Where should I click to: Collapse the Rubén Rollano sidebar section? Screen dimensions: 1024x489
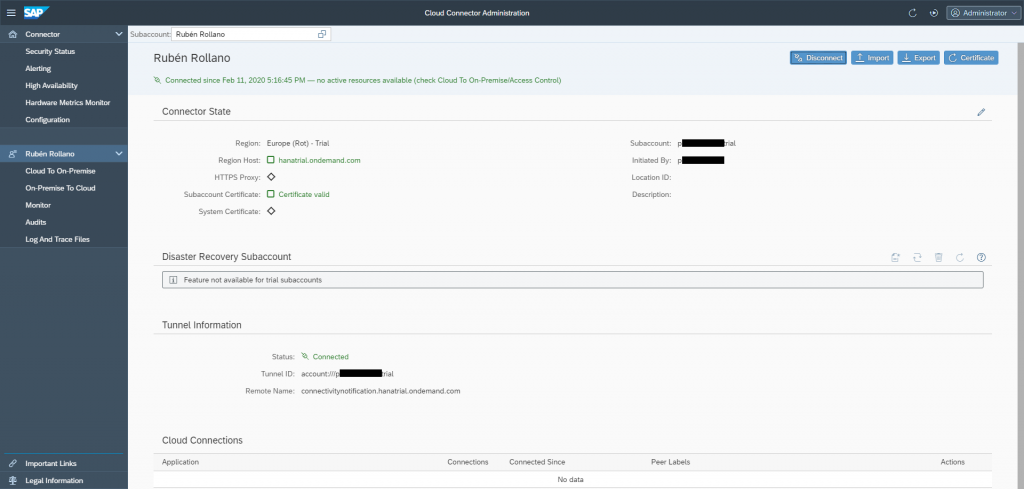click(118, 154)
